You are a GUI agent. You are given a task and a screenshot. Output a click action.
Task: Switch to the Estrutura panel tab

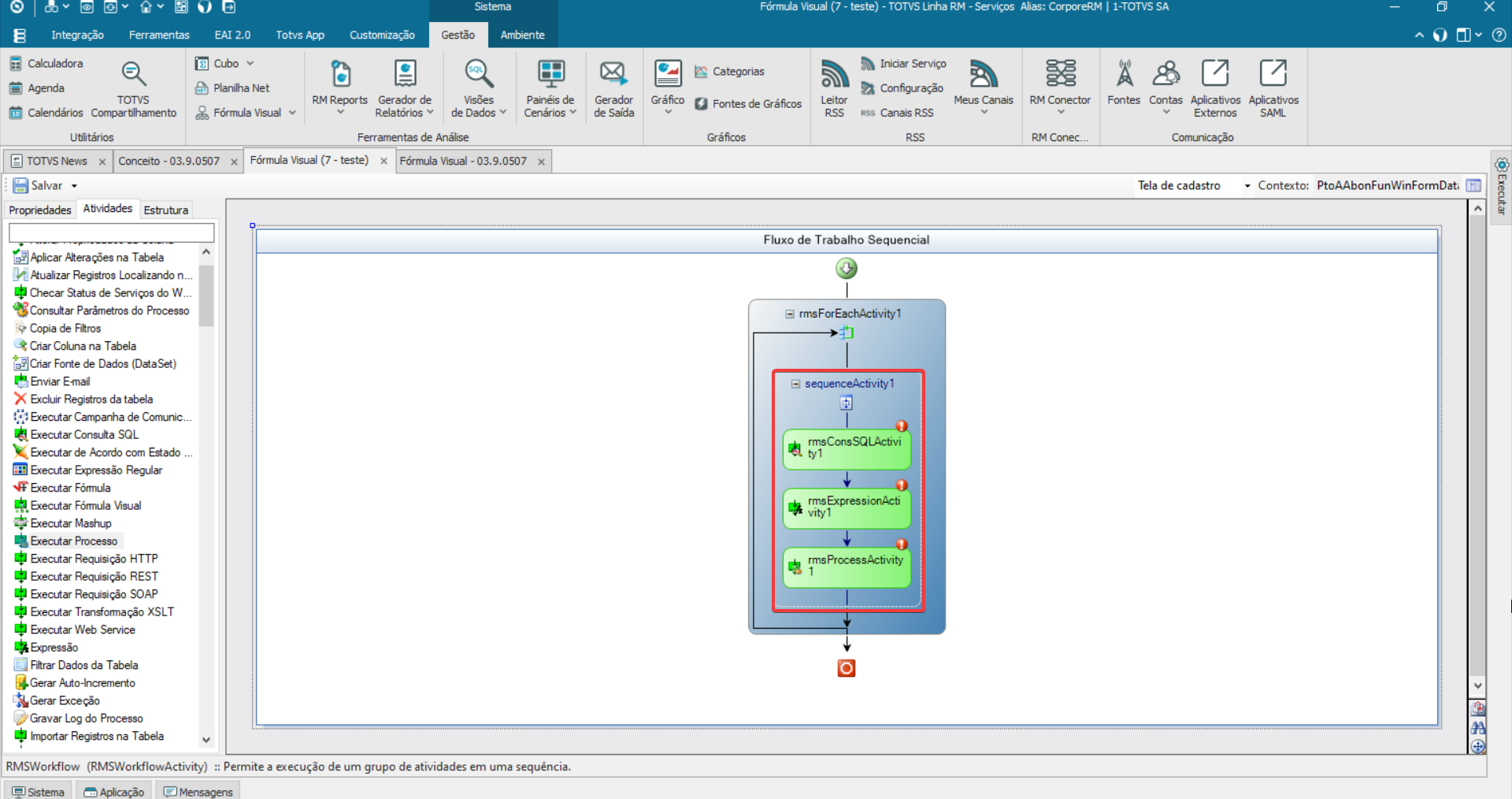pos(166,210)
